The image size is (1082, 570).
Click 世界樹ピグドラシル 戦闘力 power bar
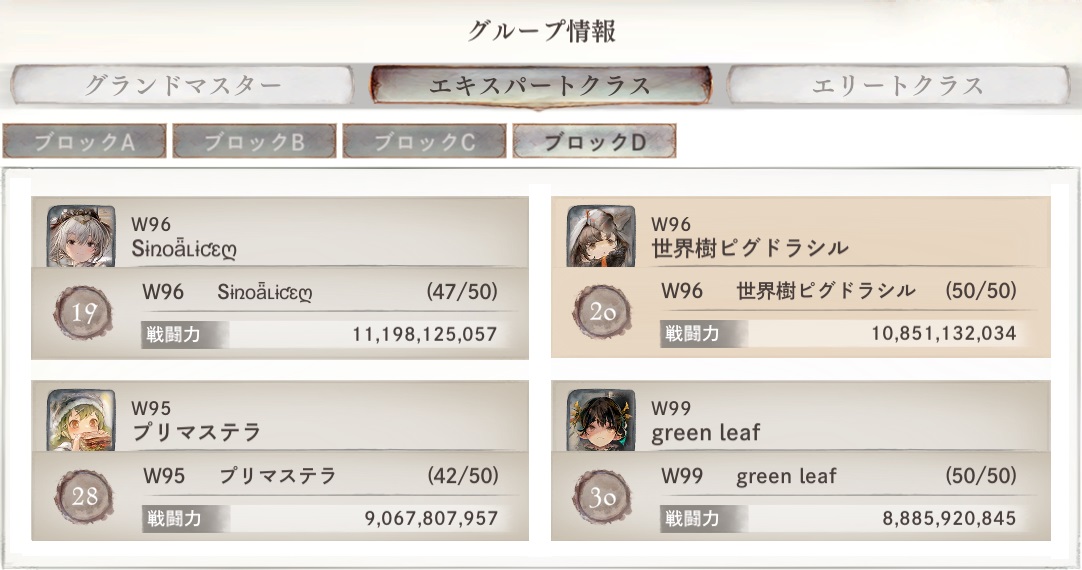click(x=838, y=334)
